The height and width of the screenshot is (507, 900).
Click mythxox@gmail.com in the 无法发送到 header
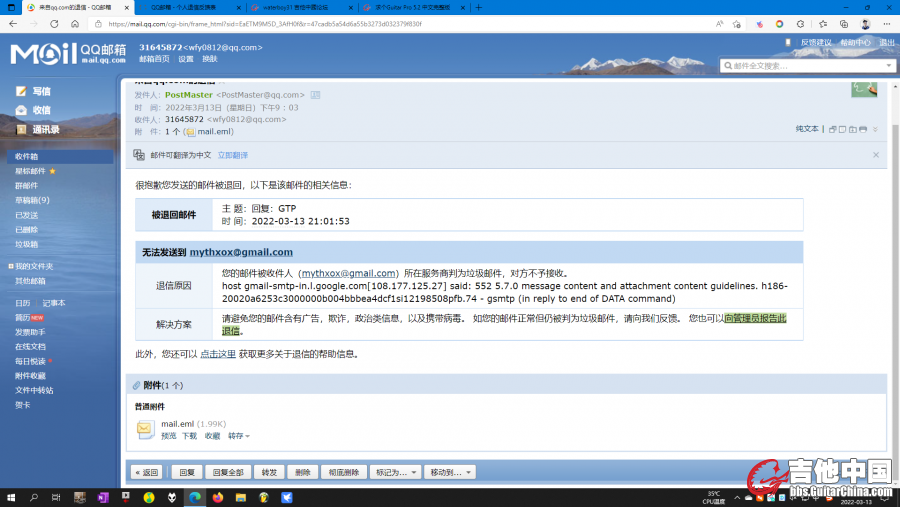tap(241, 252)
